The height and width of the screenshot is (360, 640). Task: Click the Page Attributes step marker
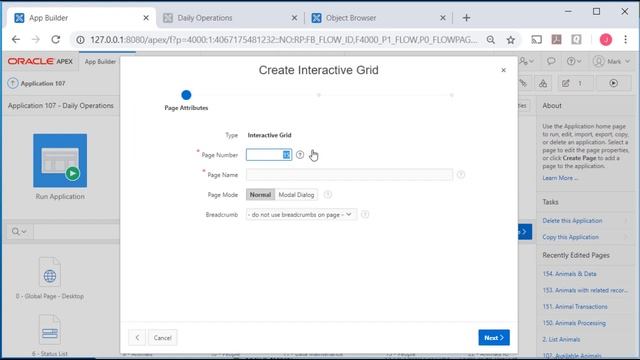(186, 95)
